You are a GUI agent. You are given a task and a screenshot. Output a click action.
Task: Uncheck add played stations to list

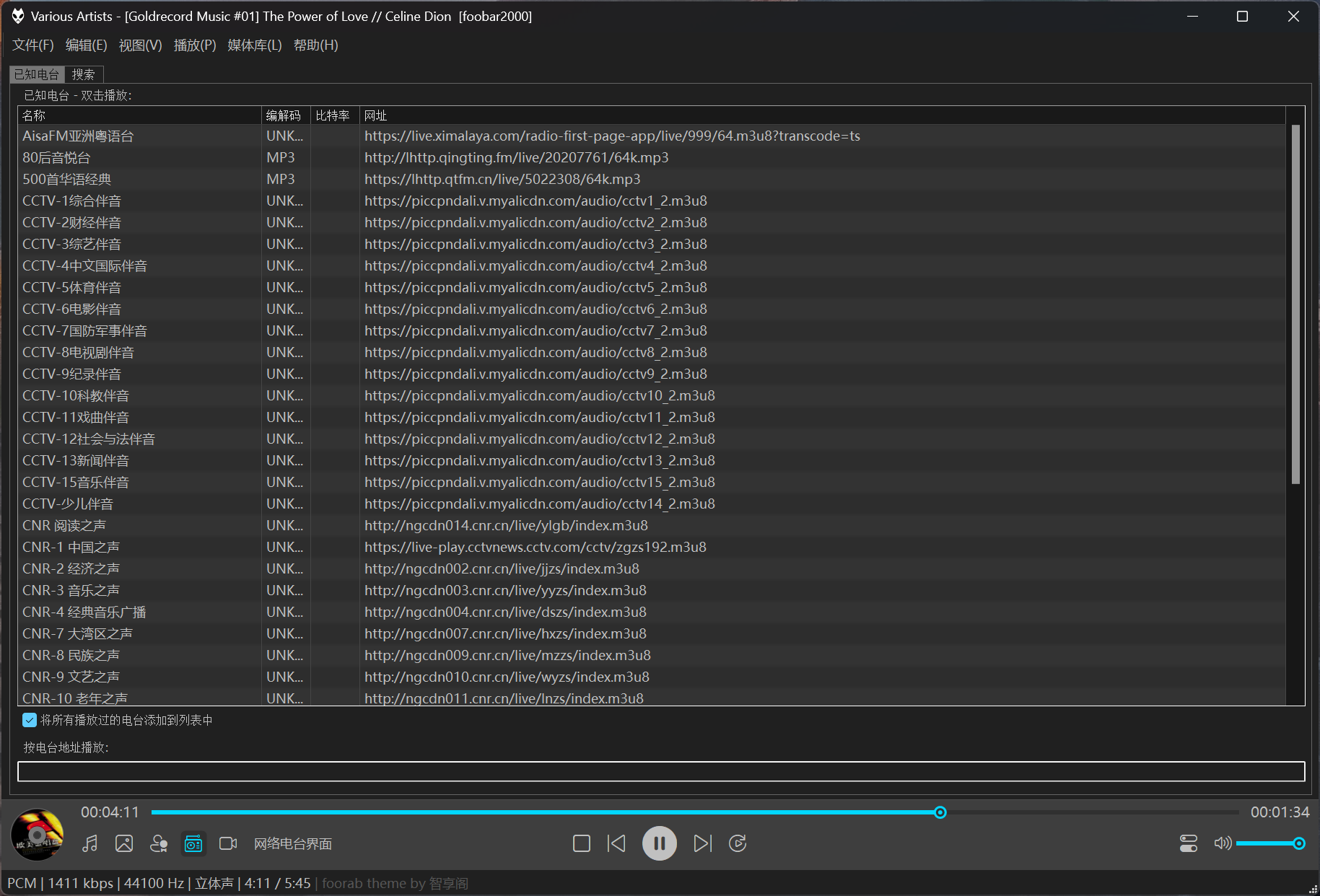30,720
